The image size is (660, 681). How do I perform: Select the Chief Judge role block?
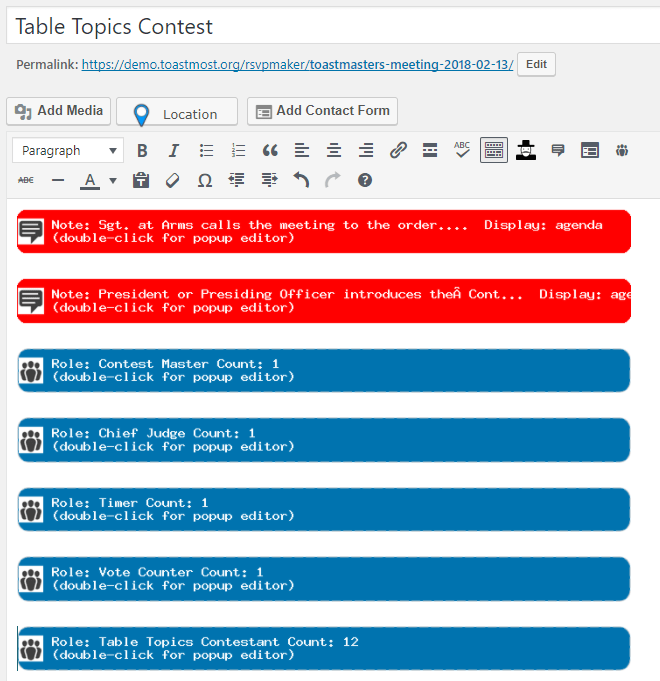coord(324,440)
